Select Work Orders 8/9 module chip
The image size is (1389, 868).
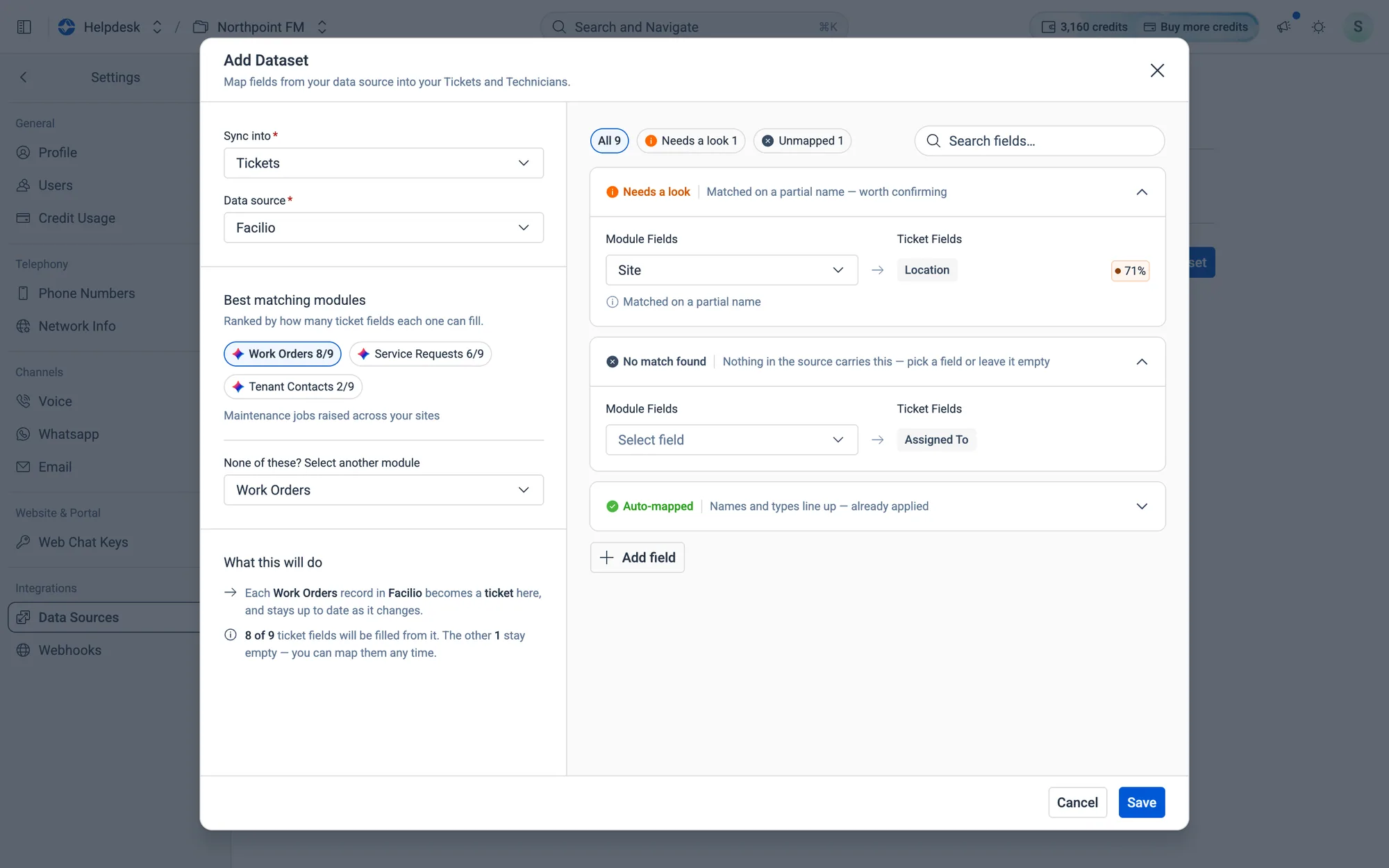[283, 354]
